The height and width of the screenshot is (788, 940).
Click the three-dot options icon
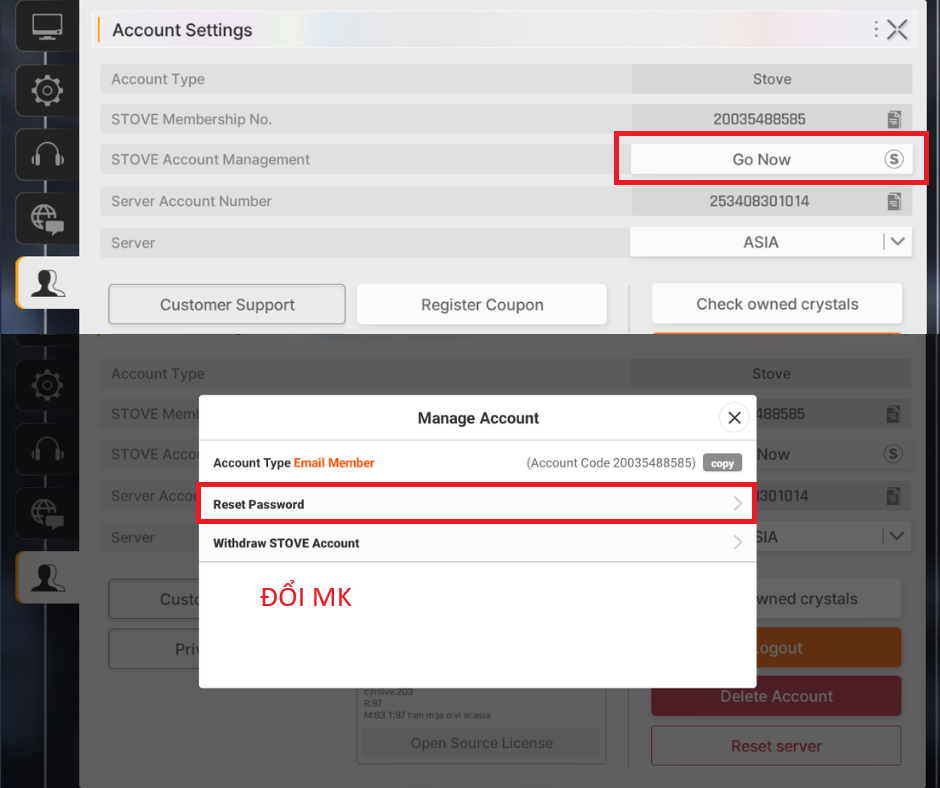point(876,30)
